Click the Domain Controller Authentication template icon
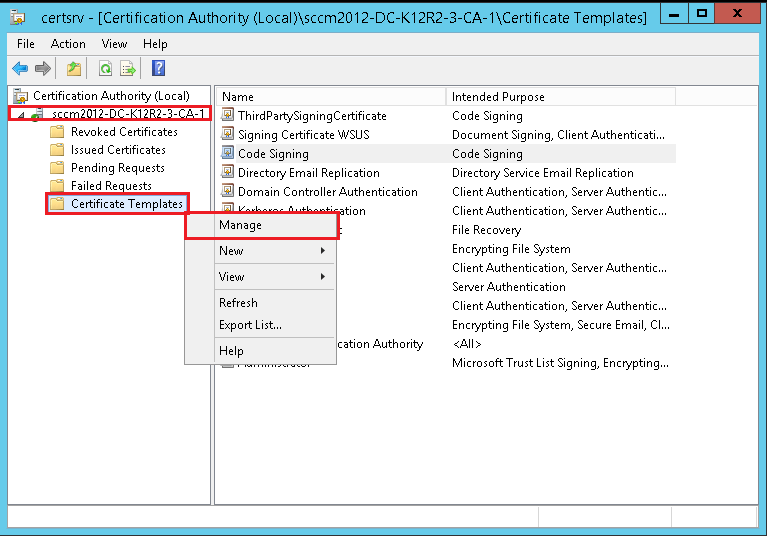The image size is (768, 538). [227, 191]
